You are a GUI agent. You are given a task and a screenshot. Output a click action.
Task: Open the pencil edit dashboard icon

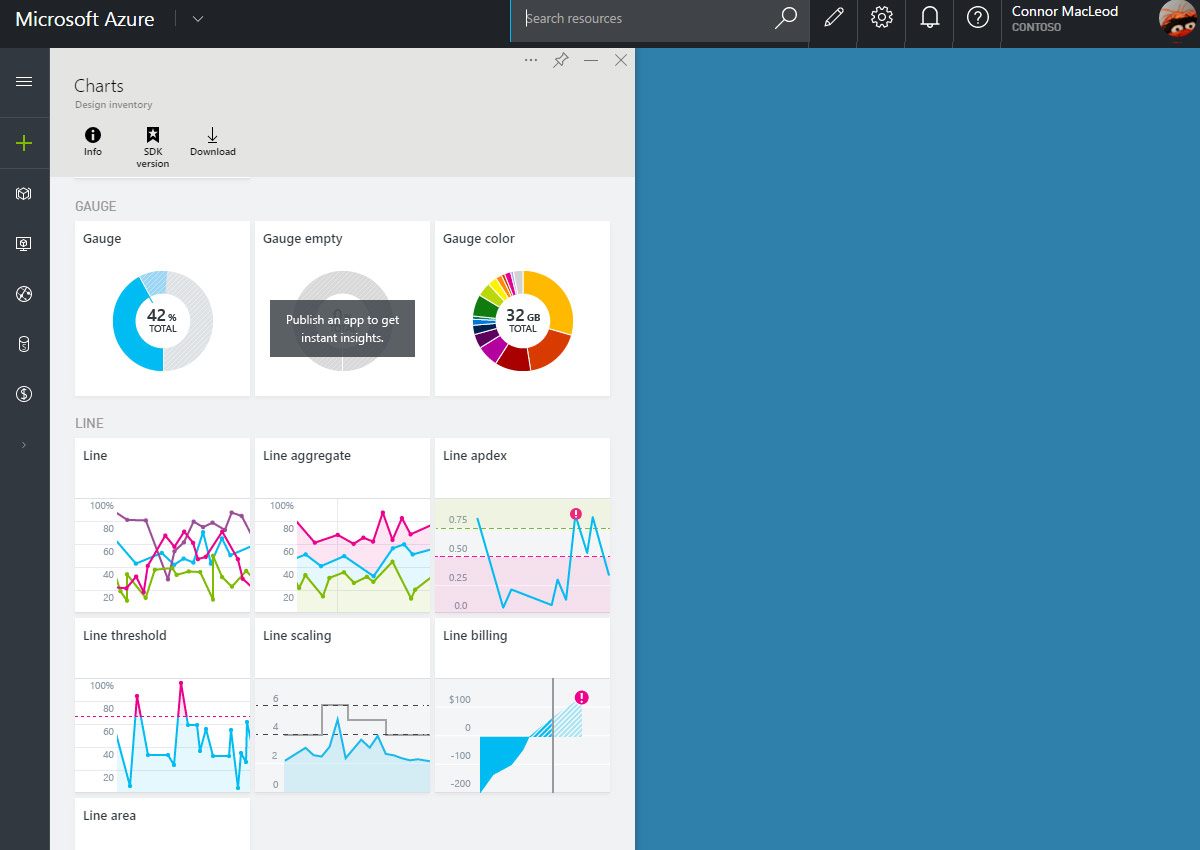833,18
